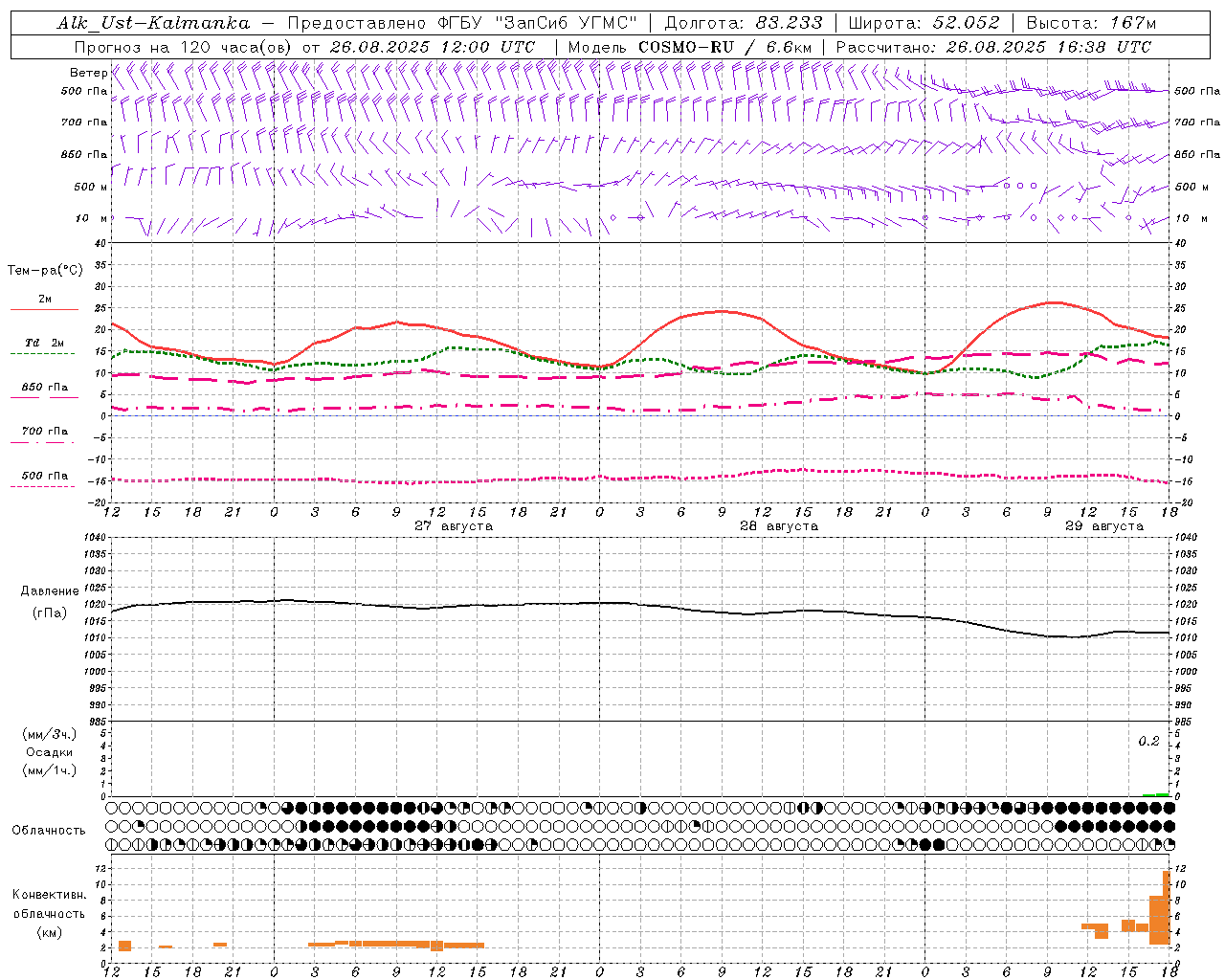Image resolution: width=1225 pixels, height=980 pixels.
Task: Select the (мм/3ч.) precipitation unit label
Action: pos(50,734)
